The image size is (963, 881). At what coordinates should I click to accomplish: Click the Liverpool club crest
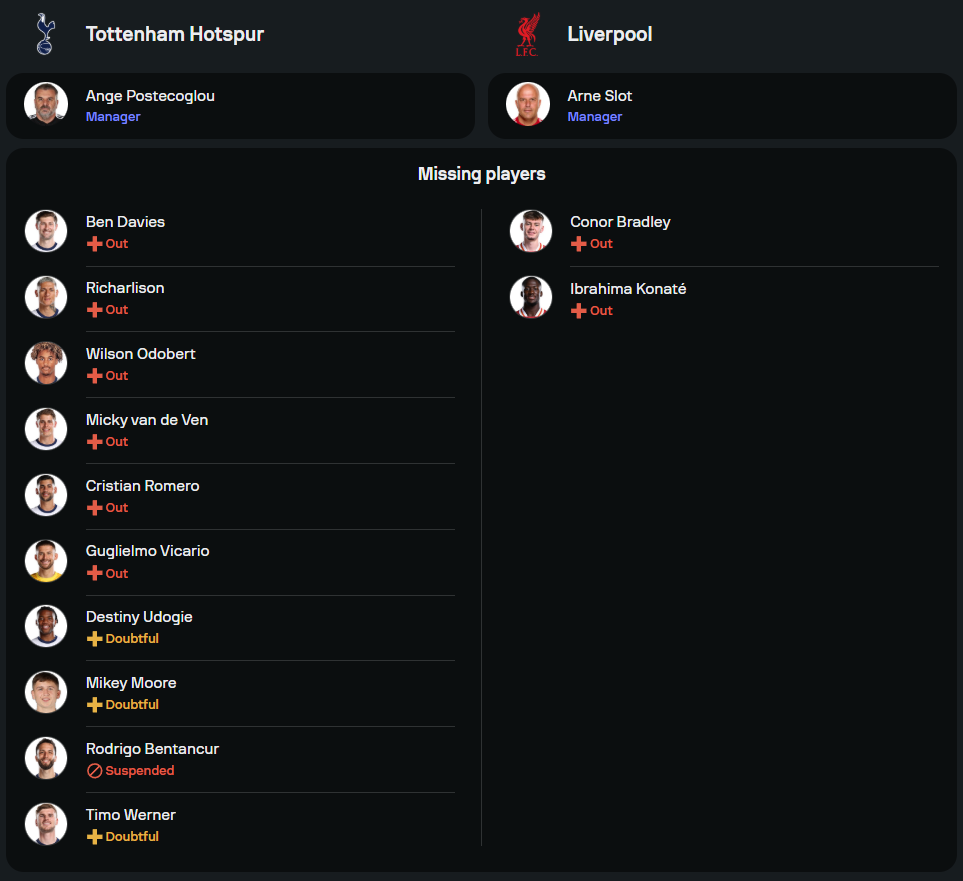coord(527,34)
